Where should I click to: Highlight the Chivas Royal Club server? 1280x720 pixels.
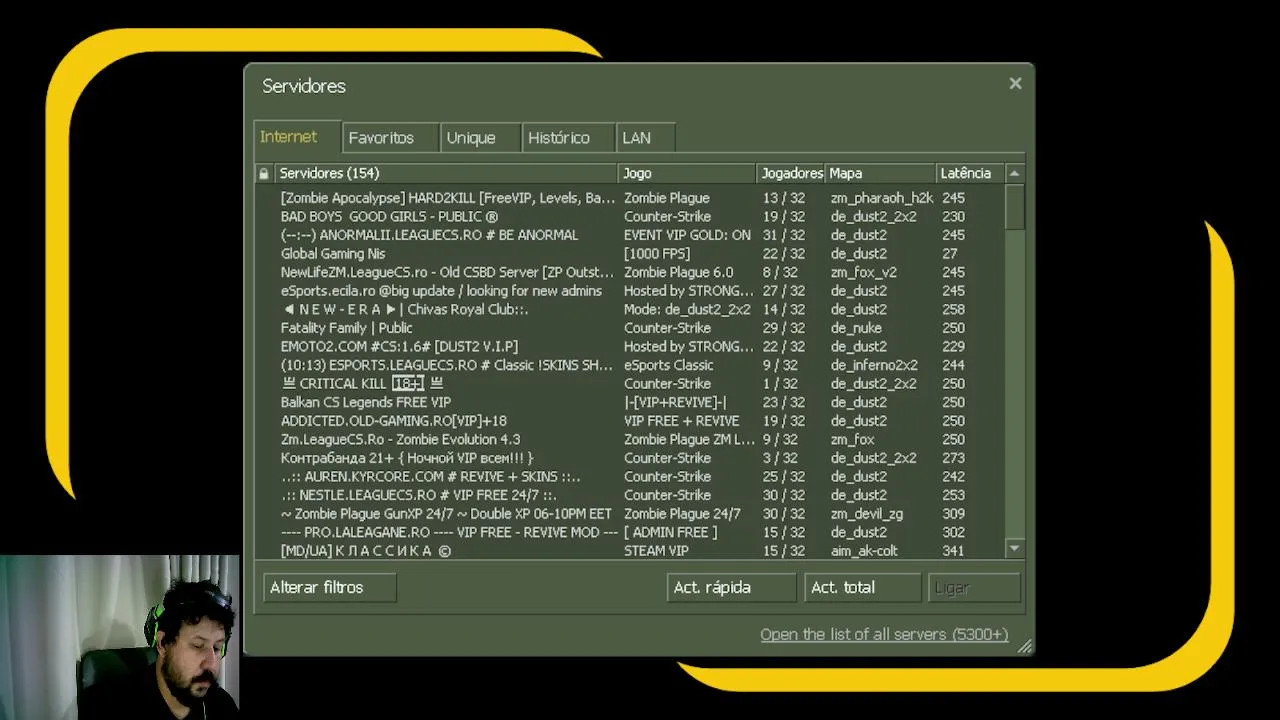[630, 309]
